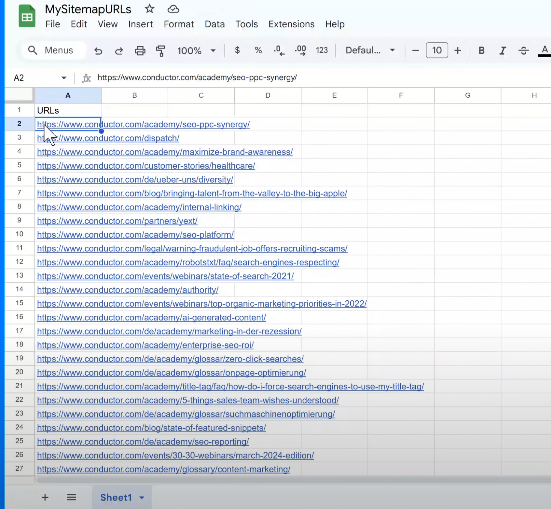
Task: Show the all sheets list icon
Action: pos(71,497)
